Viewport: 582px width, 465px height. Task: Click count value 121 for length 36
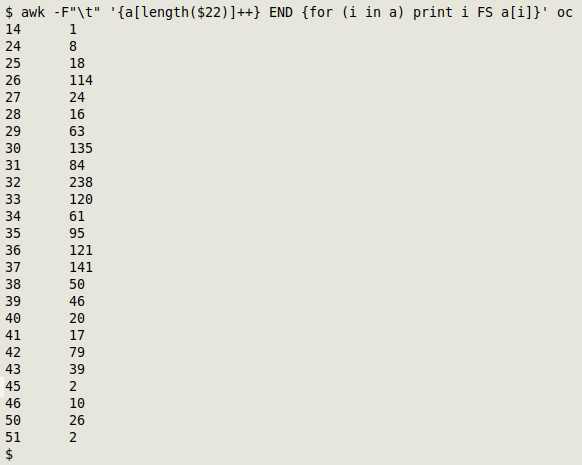[x=81, y=250]
